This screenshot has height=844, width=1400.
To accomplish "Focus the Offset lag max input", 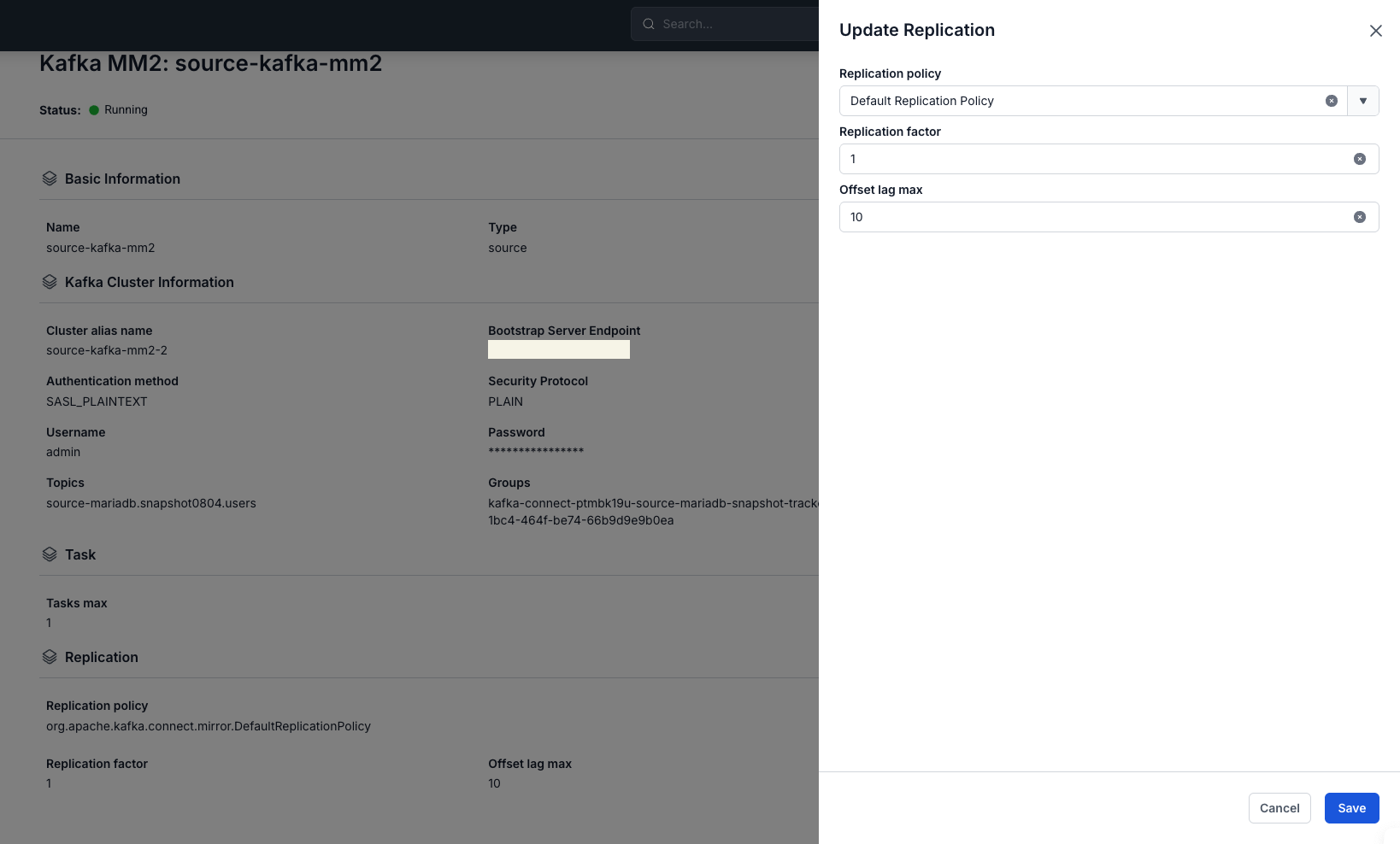I will click(x=1109, y=217).
